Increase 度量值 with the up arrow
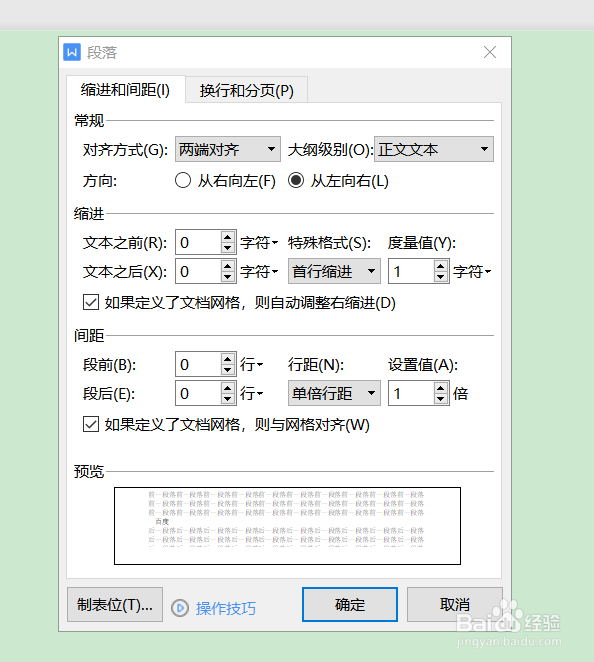Screen dimensions: 594x662 click(441, 266)
